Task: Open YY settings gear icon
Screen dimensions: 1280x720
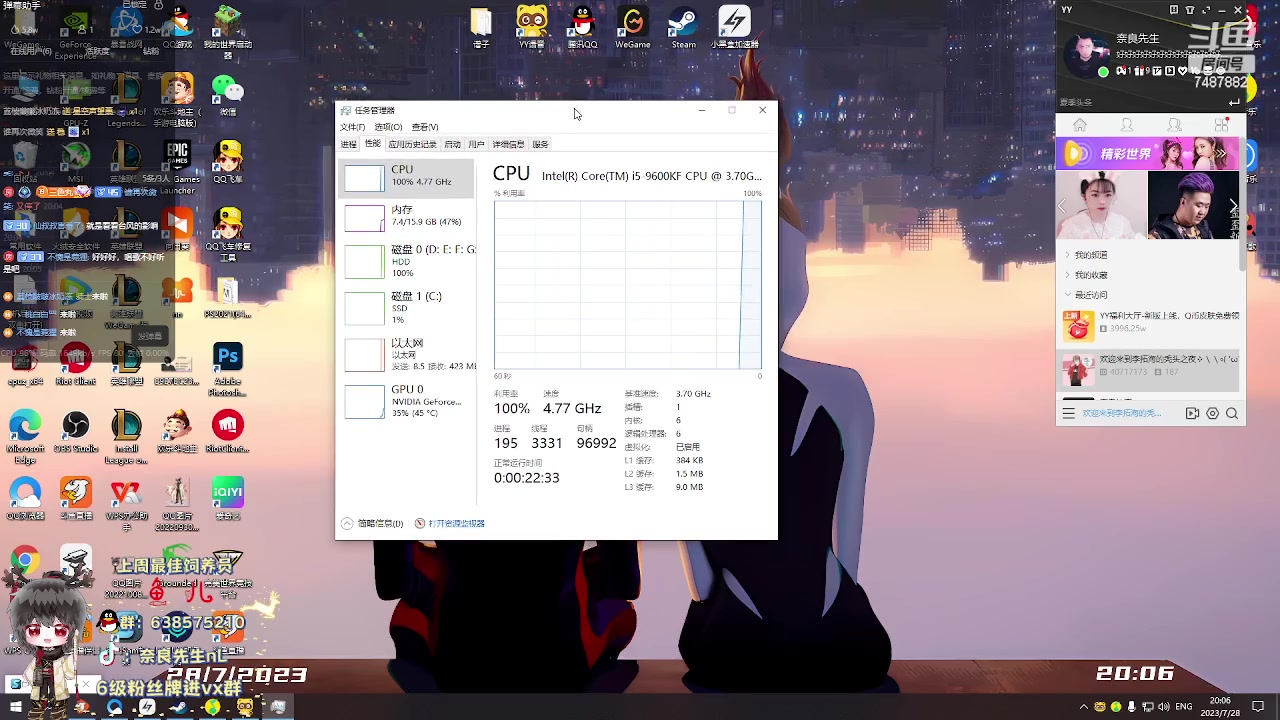Action: tap(1213, 413)
